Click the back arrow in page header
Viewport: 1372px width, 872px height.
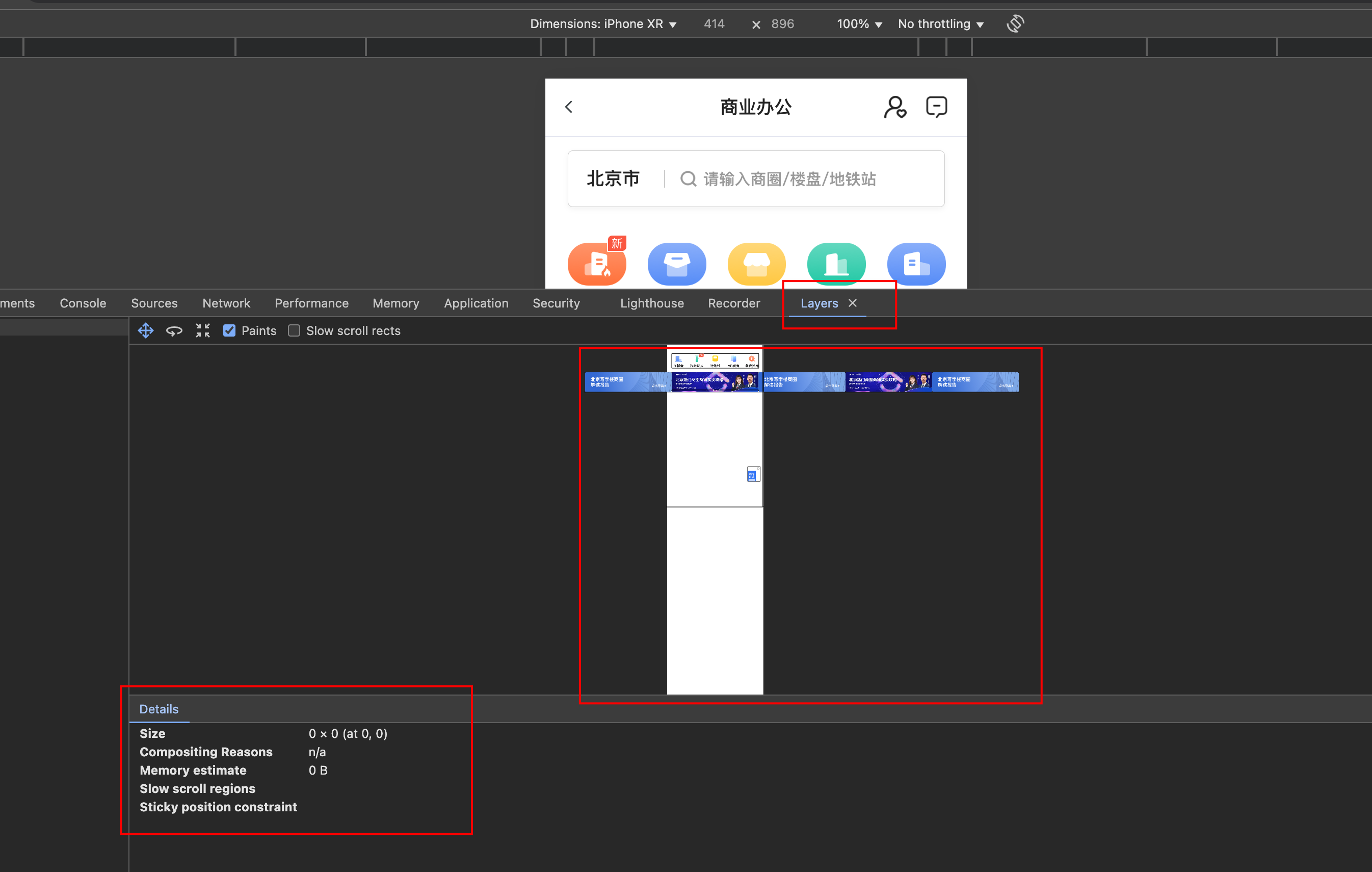click(x=569, y=107)
